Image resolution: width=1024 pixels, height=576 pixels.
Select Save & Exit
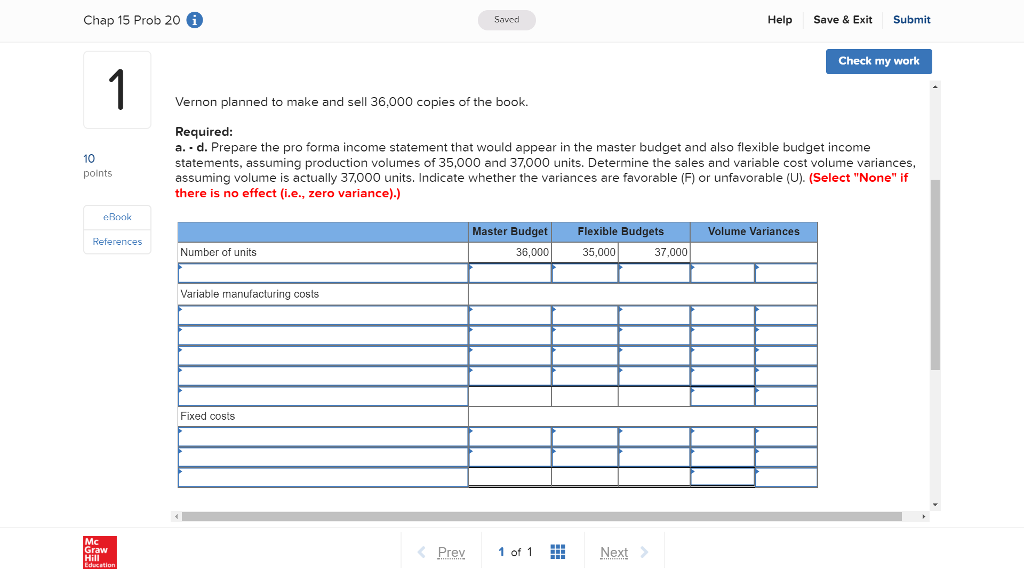tap(842, 19)
